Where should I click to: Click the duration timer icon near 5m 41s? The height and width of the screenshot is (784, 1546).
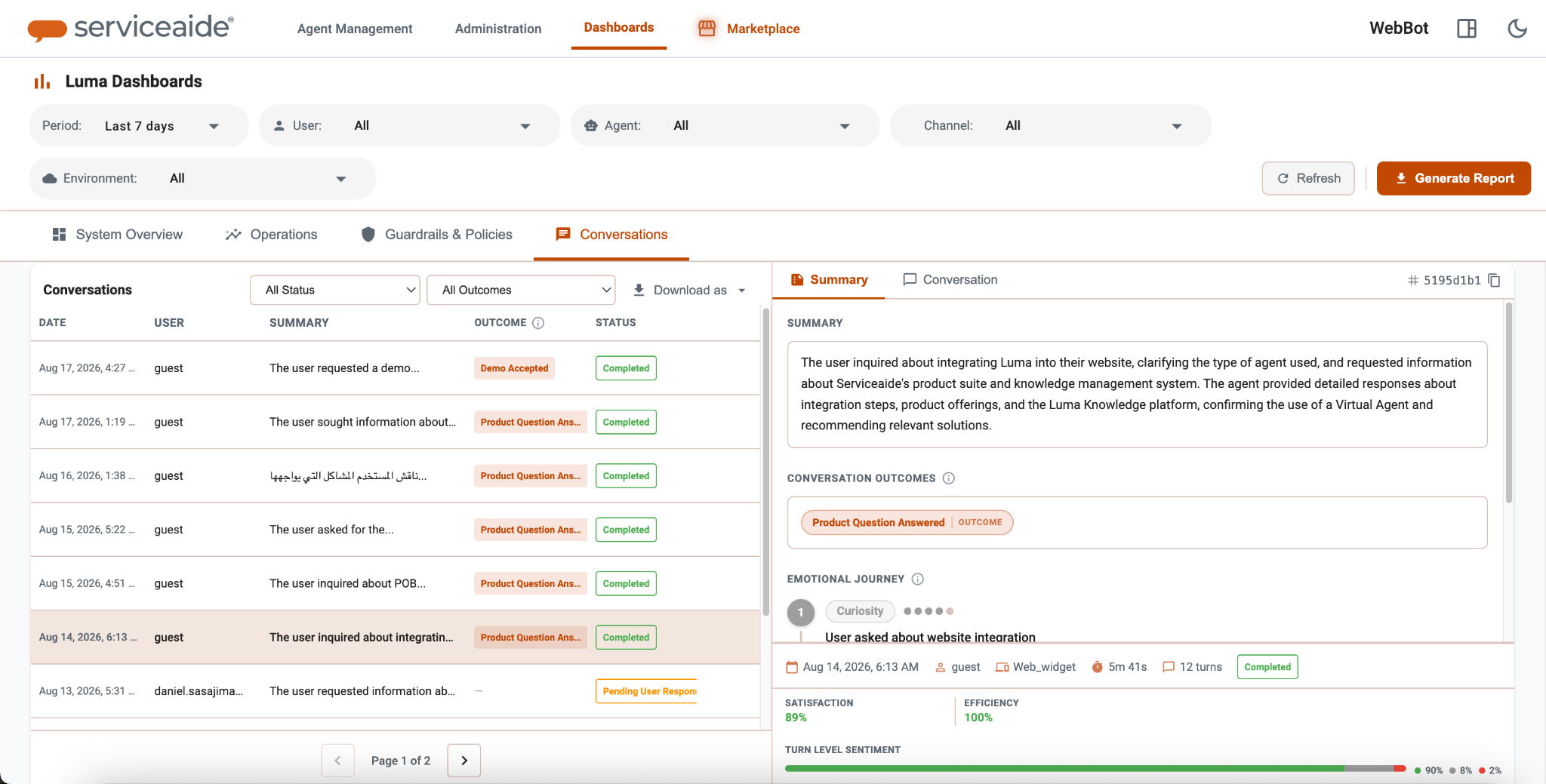[1098, 667]
